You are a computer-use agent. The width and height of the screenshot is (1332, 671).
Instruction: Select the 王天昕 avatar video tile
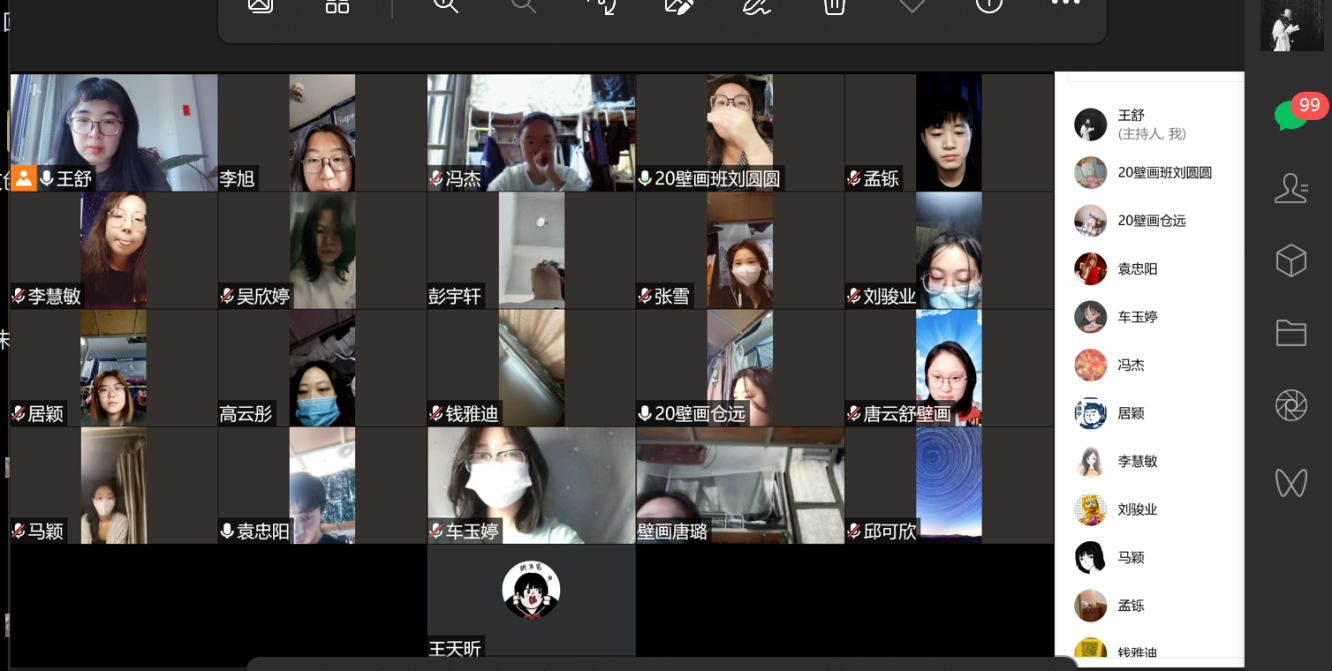[x=531, y=590]
